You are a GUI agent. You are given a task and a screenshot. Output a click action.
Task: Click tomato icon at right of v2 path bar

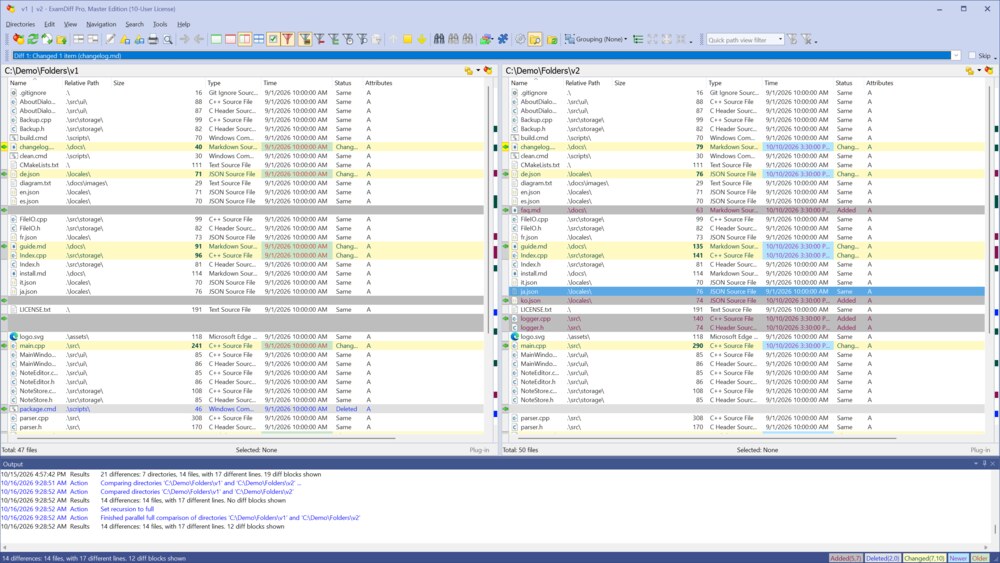click(989, 71)
